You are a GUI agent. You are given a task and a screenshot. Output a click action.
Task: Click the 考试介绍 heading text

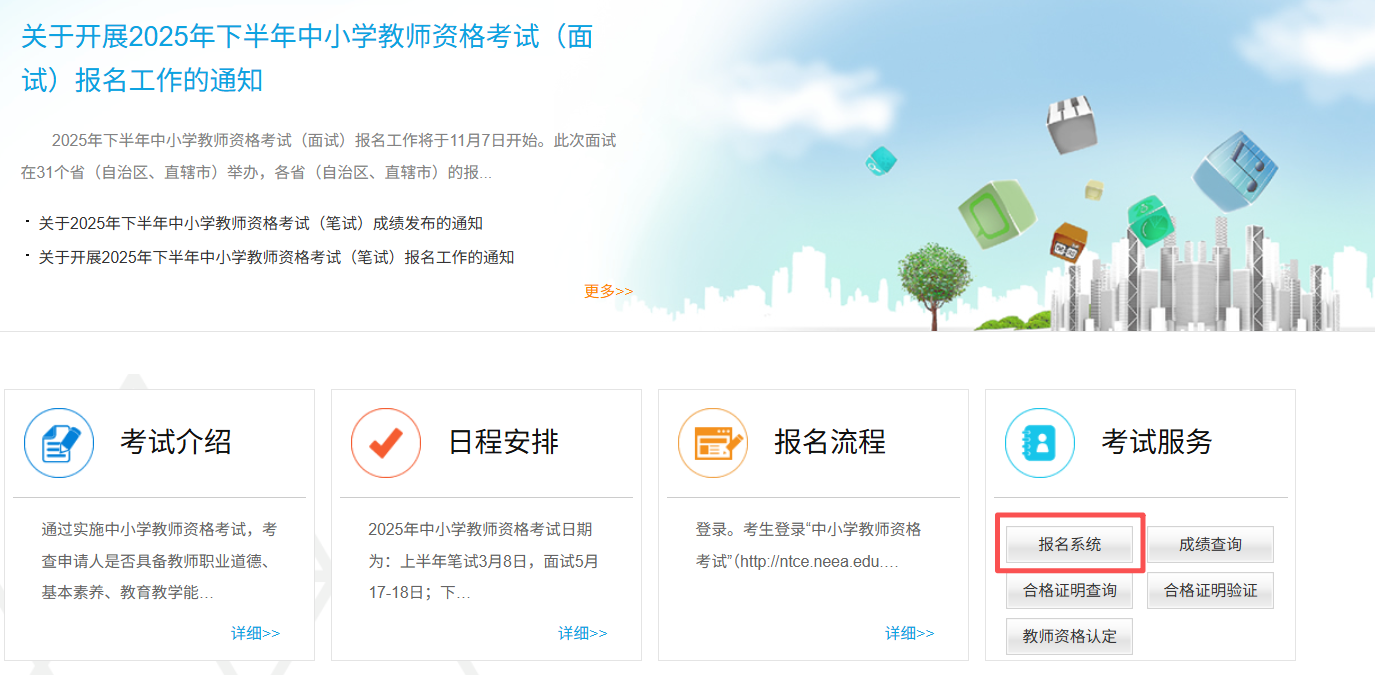click(x=176, y=442)
